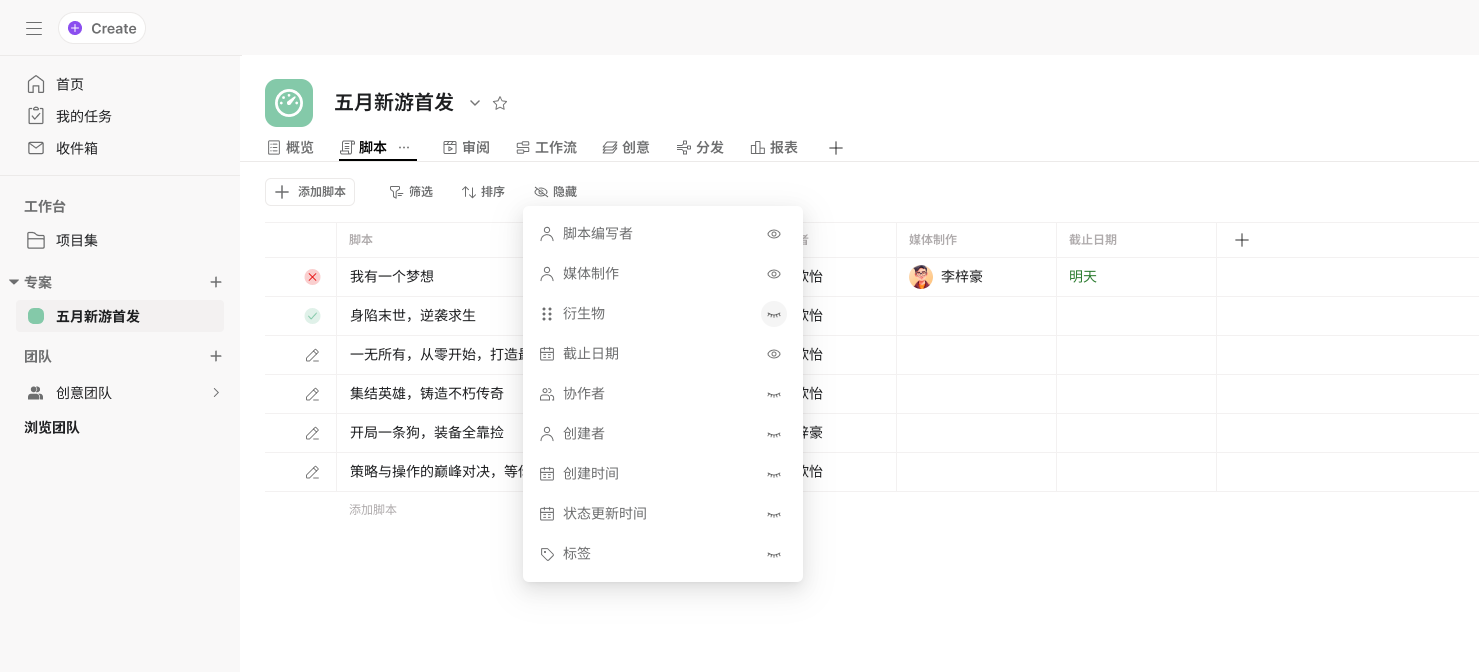The width and height of the screenshot is (1479, 672).
Task: Click the green check status icon on 身陷末世
Action: click(312, 316)
